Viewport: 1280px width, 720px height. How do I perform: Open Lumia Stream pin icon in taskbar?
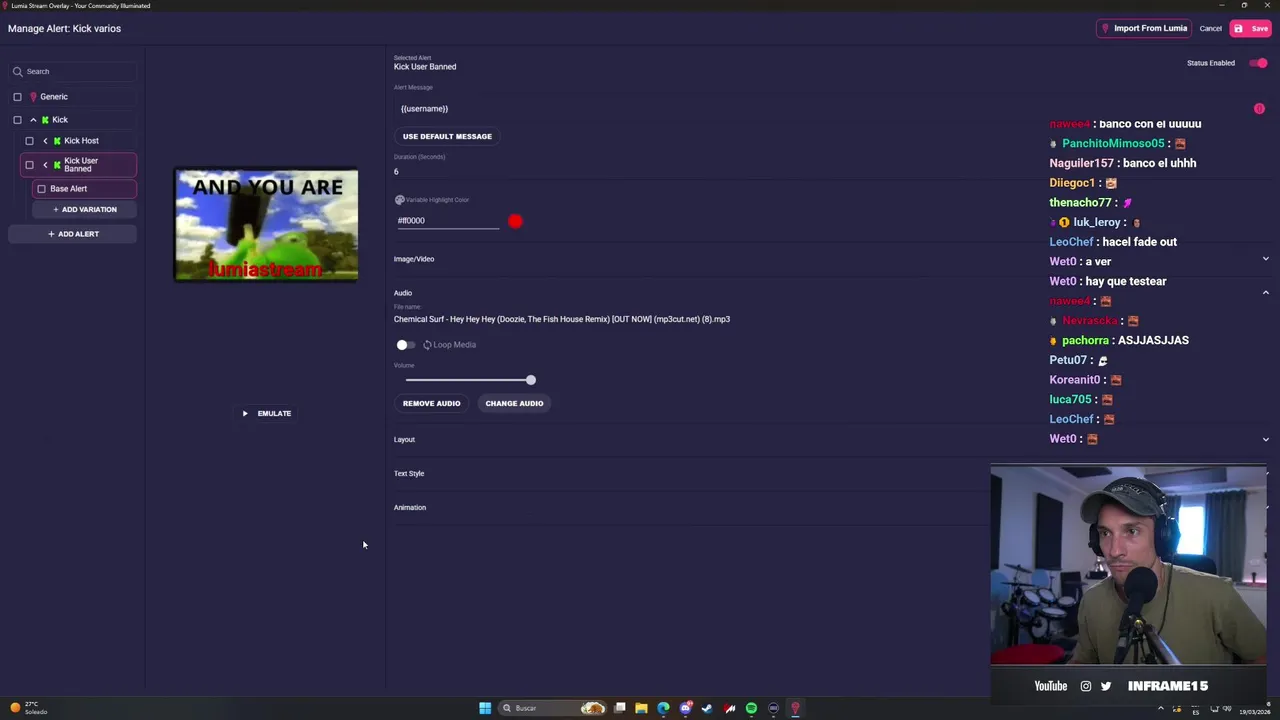(x=795, y=708)
